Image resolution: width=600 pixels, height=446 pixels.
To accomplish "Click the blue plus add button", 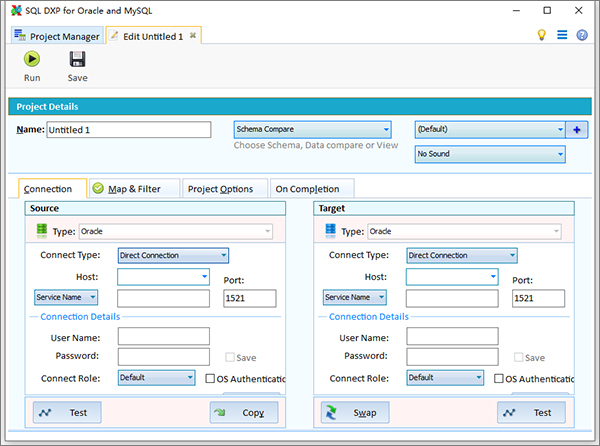I will (x=577, y=130).
